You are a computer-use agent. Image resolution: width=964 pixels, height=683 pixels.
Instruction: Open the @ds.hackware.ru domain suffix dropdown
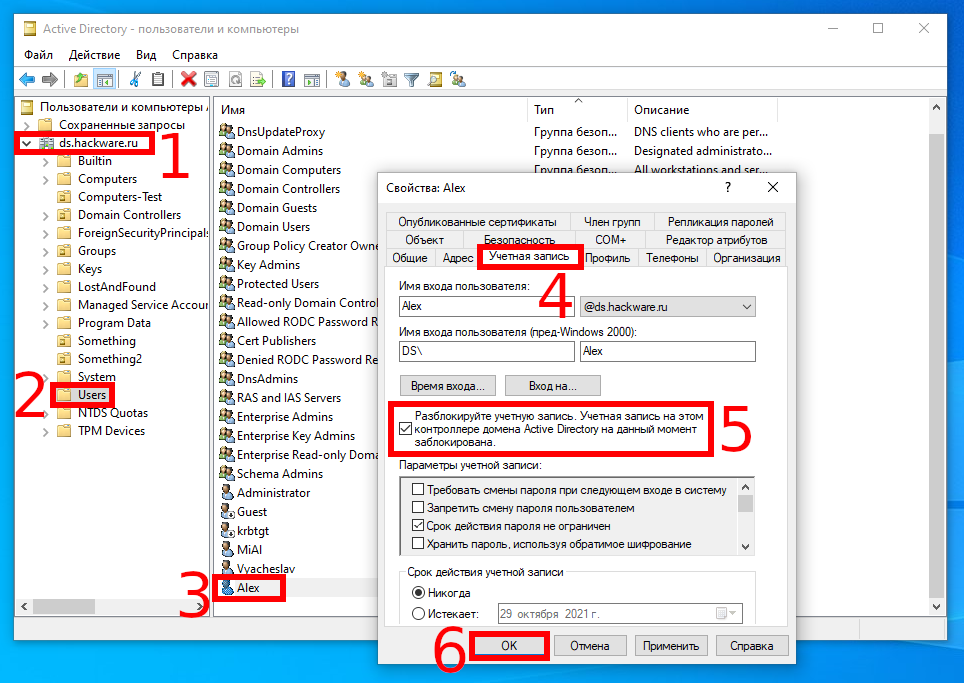tap(743, 307)
